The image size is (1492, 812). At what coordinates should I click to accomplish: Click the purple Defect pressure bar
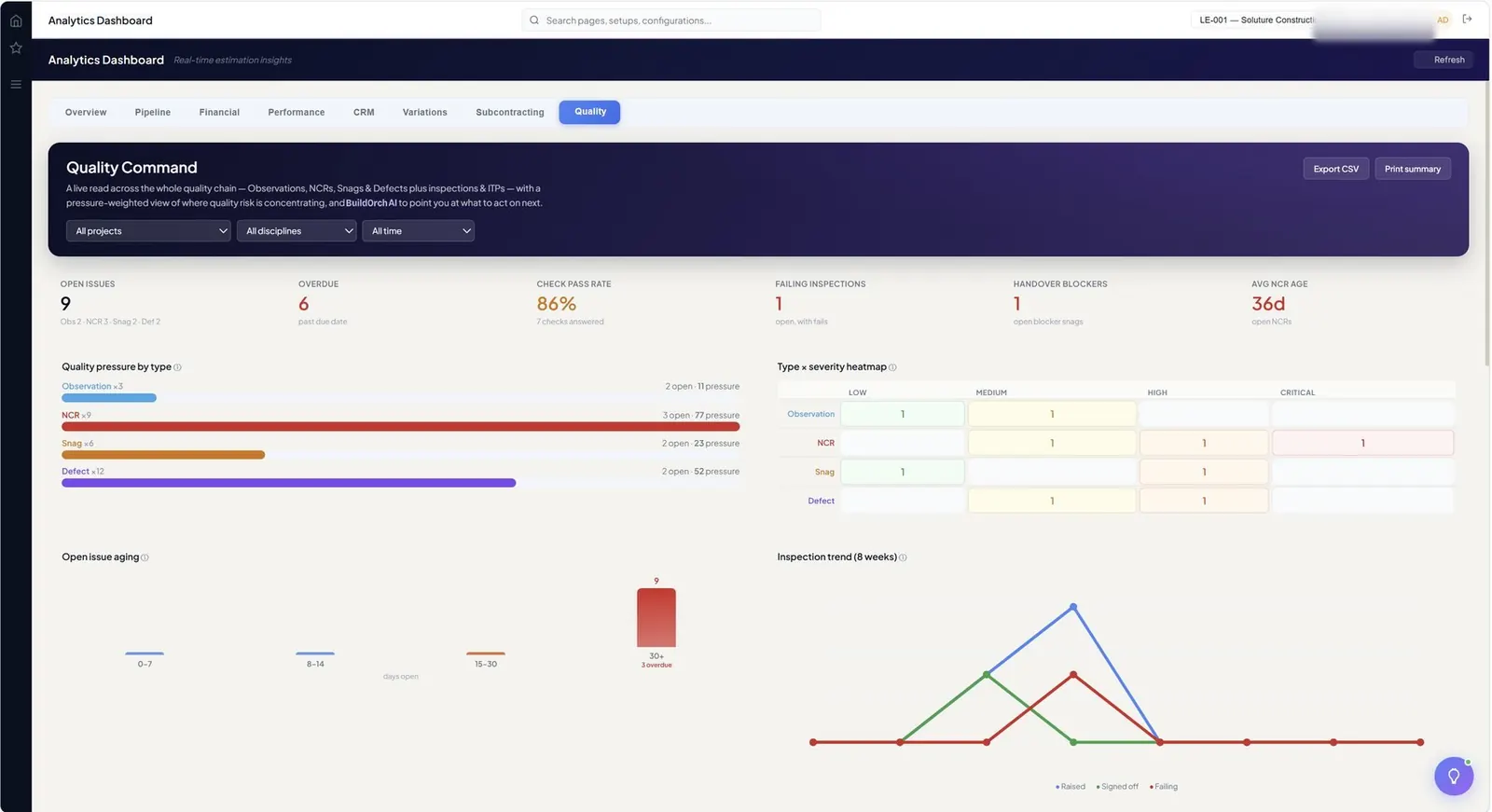coord(289,483)
